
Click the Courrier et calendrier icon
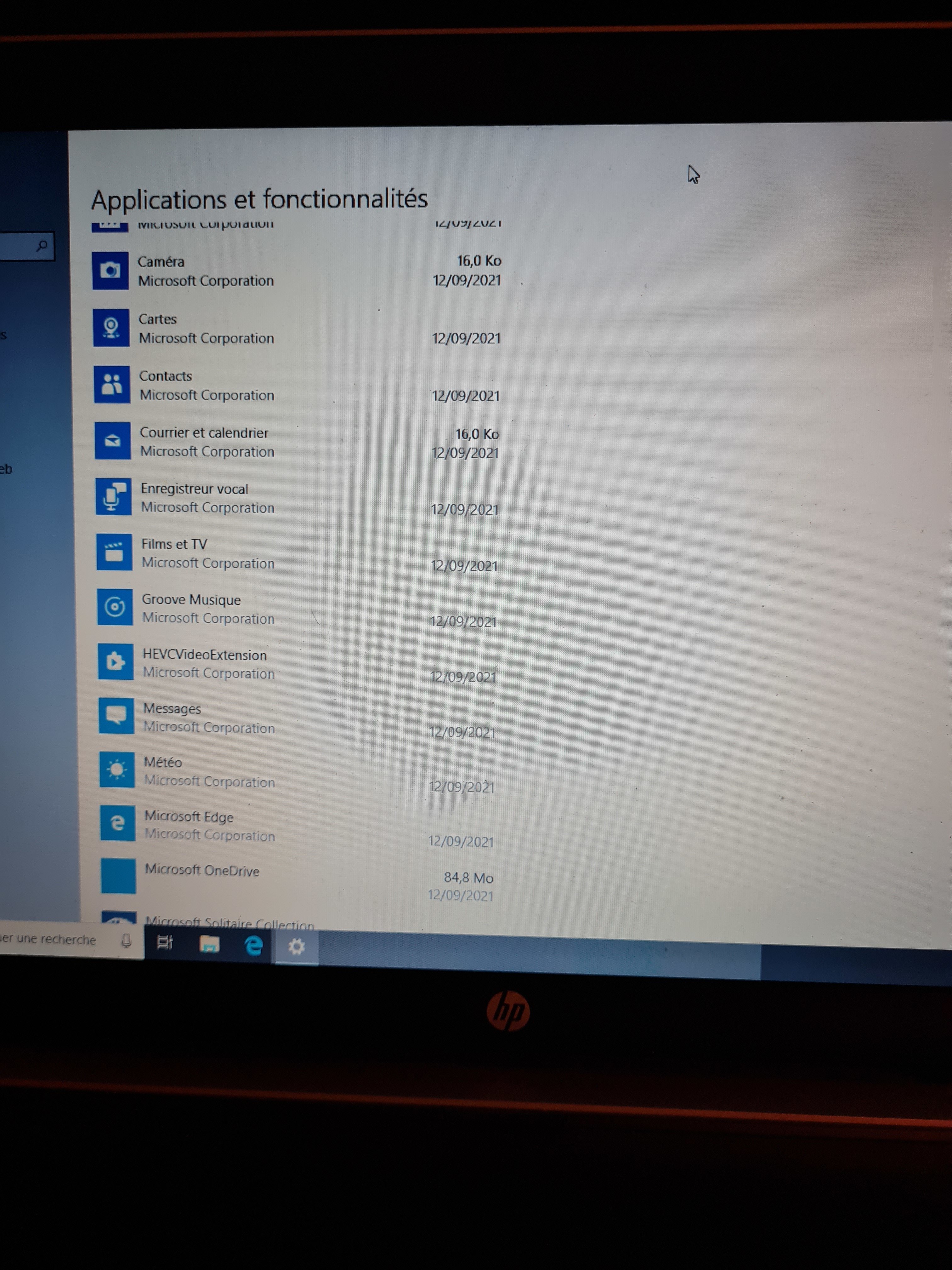pyautogui.click(x=112, y=441)
